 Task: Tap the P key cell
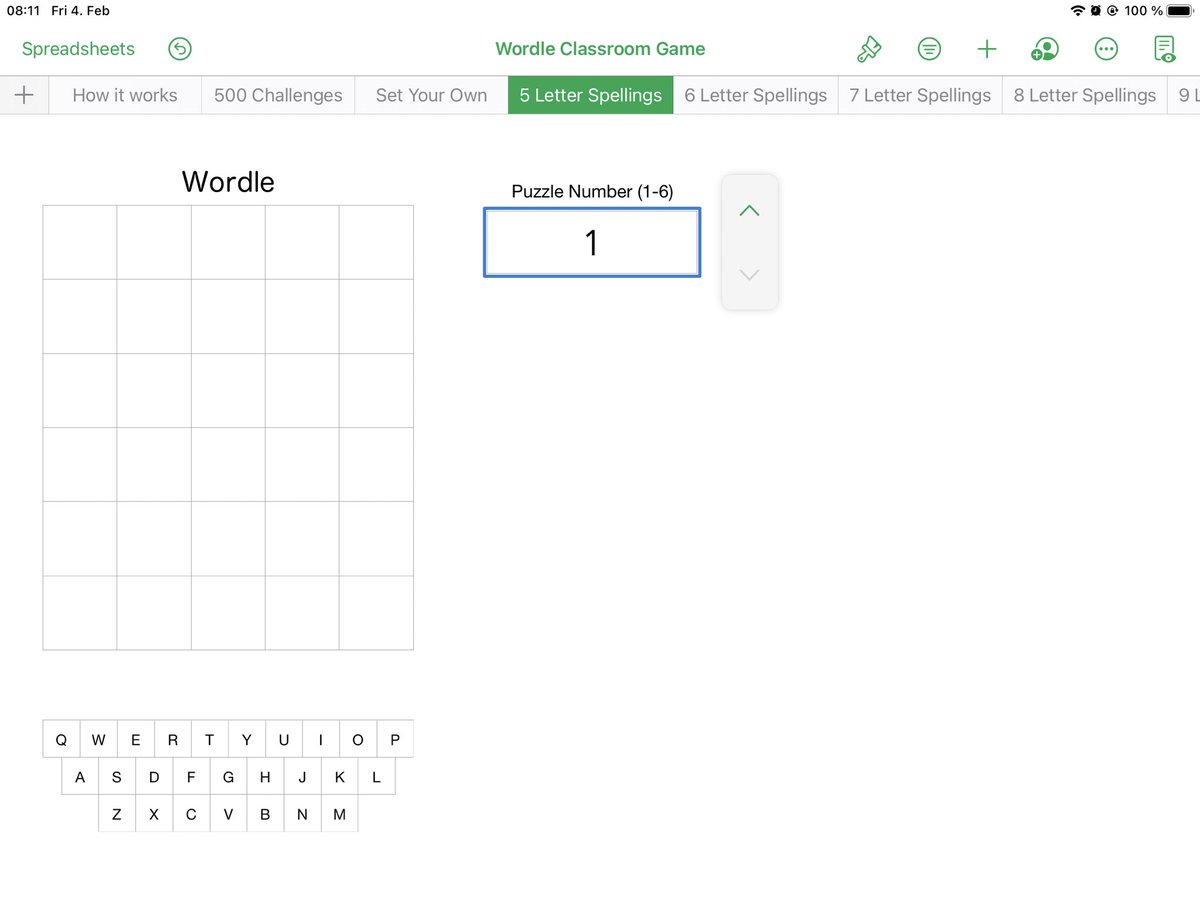395,740
